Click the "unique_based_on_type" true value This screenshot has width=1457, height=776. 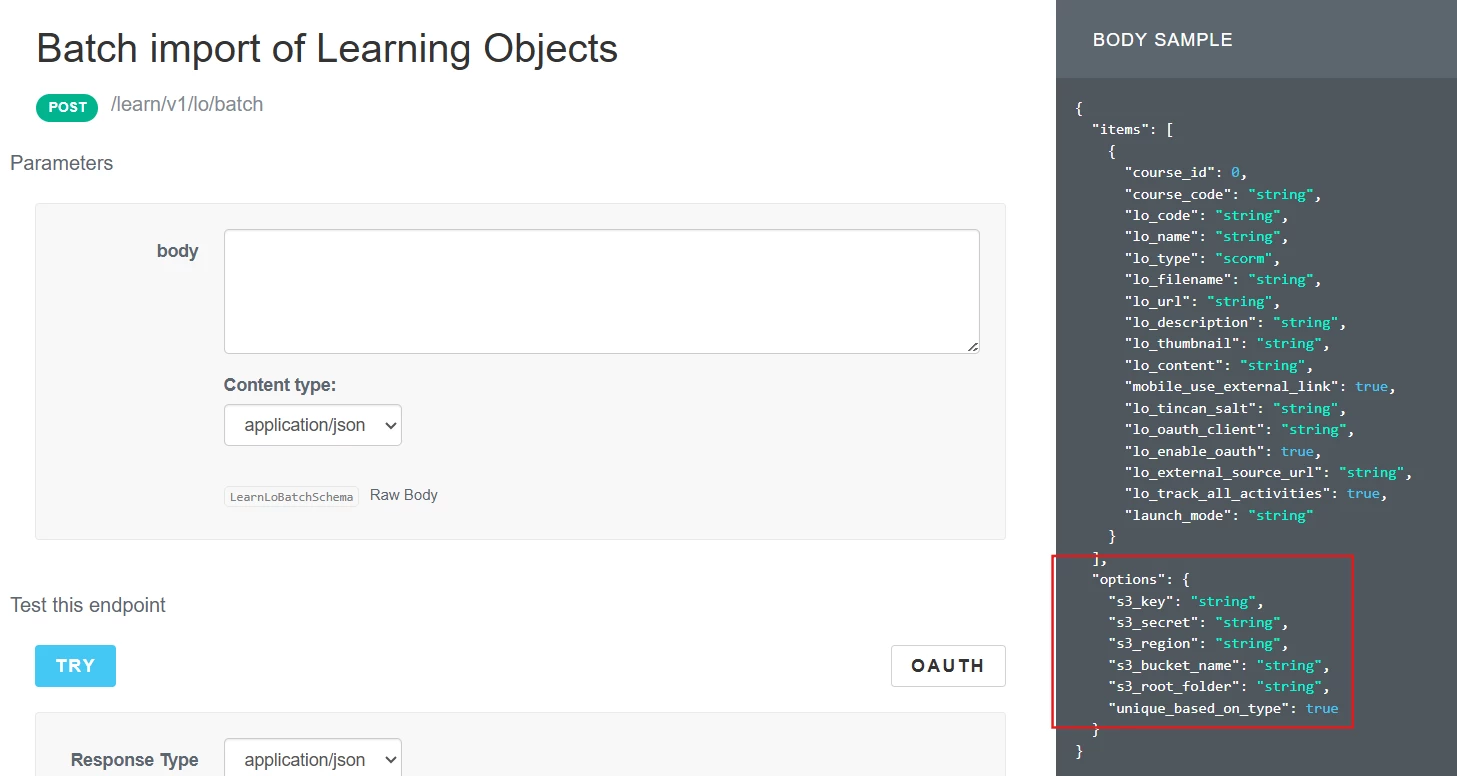pos(1321,708)
